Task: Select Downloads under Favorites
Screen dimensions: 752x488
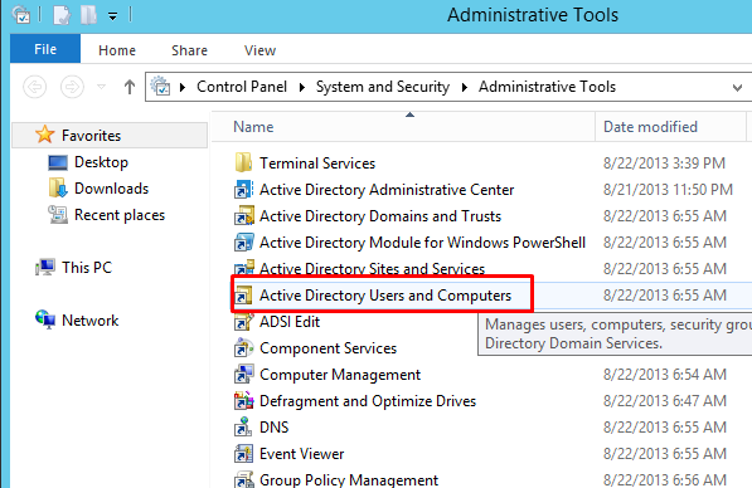Action: pyautogui.click(x=111, y=188)
